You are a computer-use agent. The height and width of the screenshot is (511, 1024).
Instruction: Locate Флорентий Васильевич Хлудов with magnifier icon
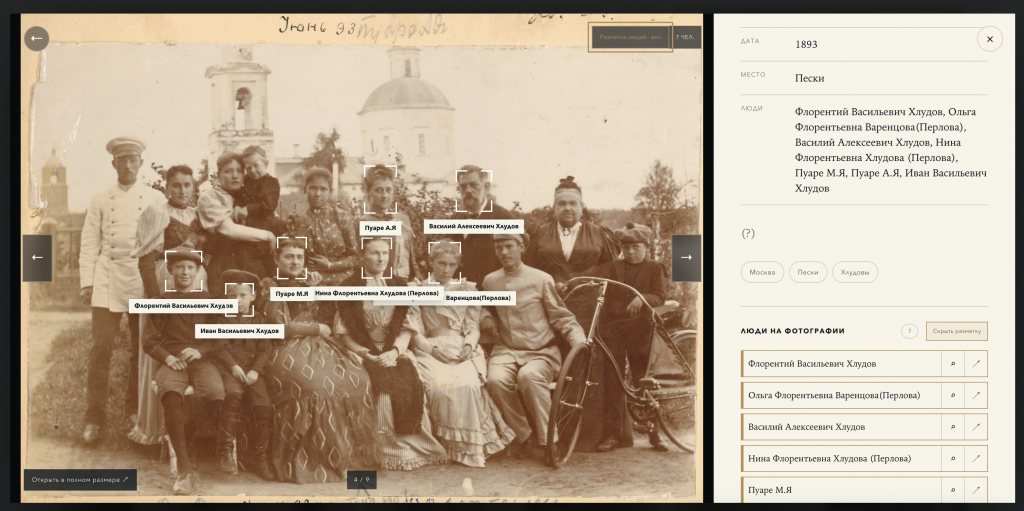tap(953, 364)
